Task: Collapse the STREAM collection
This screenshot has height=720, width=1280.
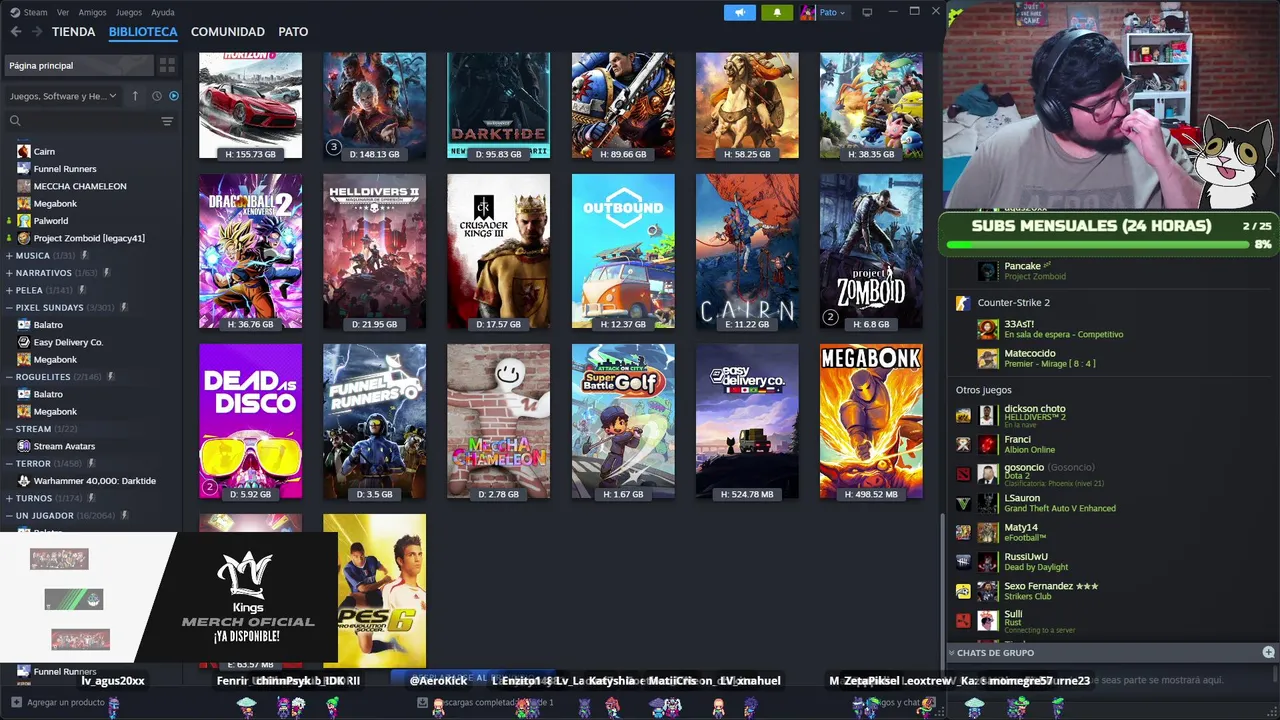Action: click(8, 429)
